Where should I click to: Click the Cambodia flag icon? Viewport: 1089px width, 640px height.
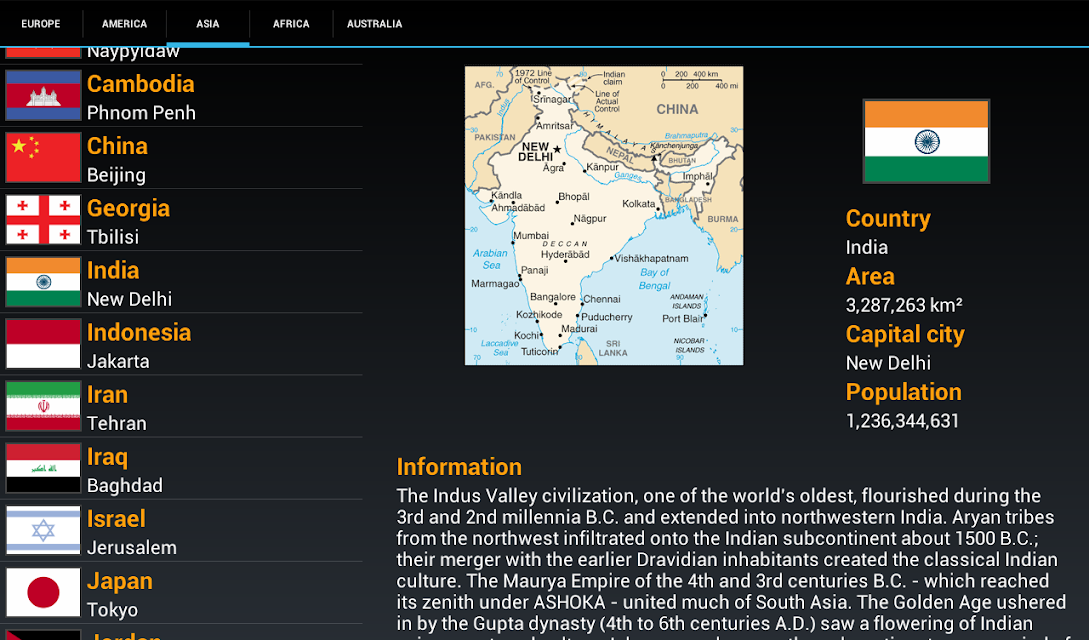pyautogui.click(x=43, y=95)
